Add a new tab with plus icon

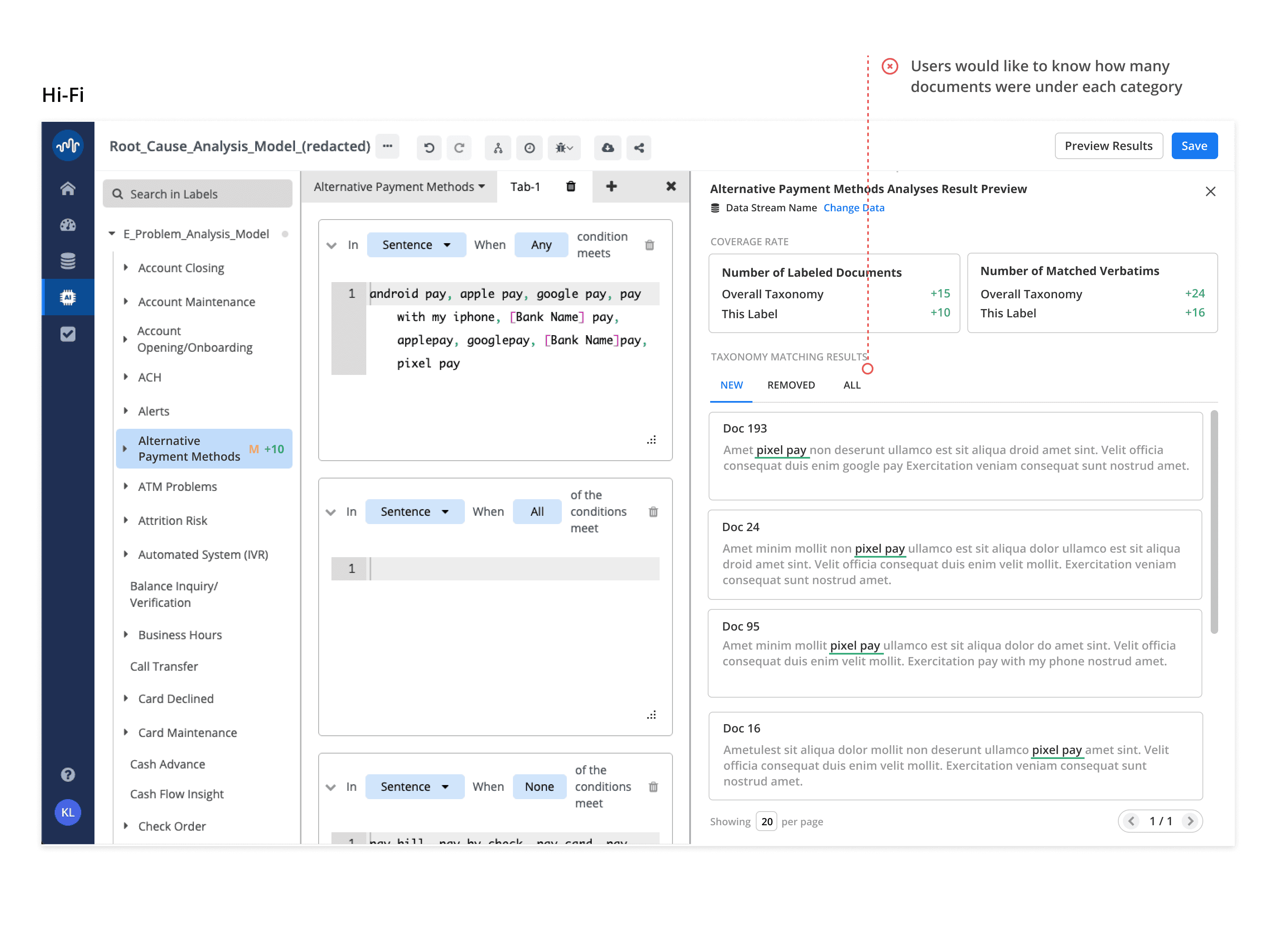point(612,186)
